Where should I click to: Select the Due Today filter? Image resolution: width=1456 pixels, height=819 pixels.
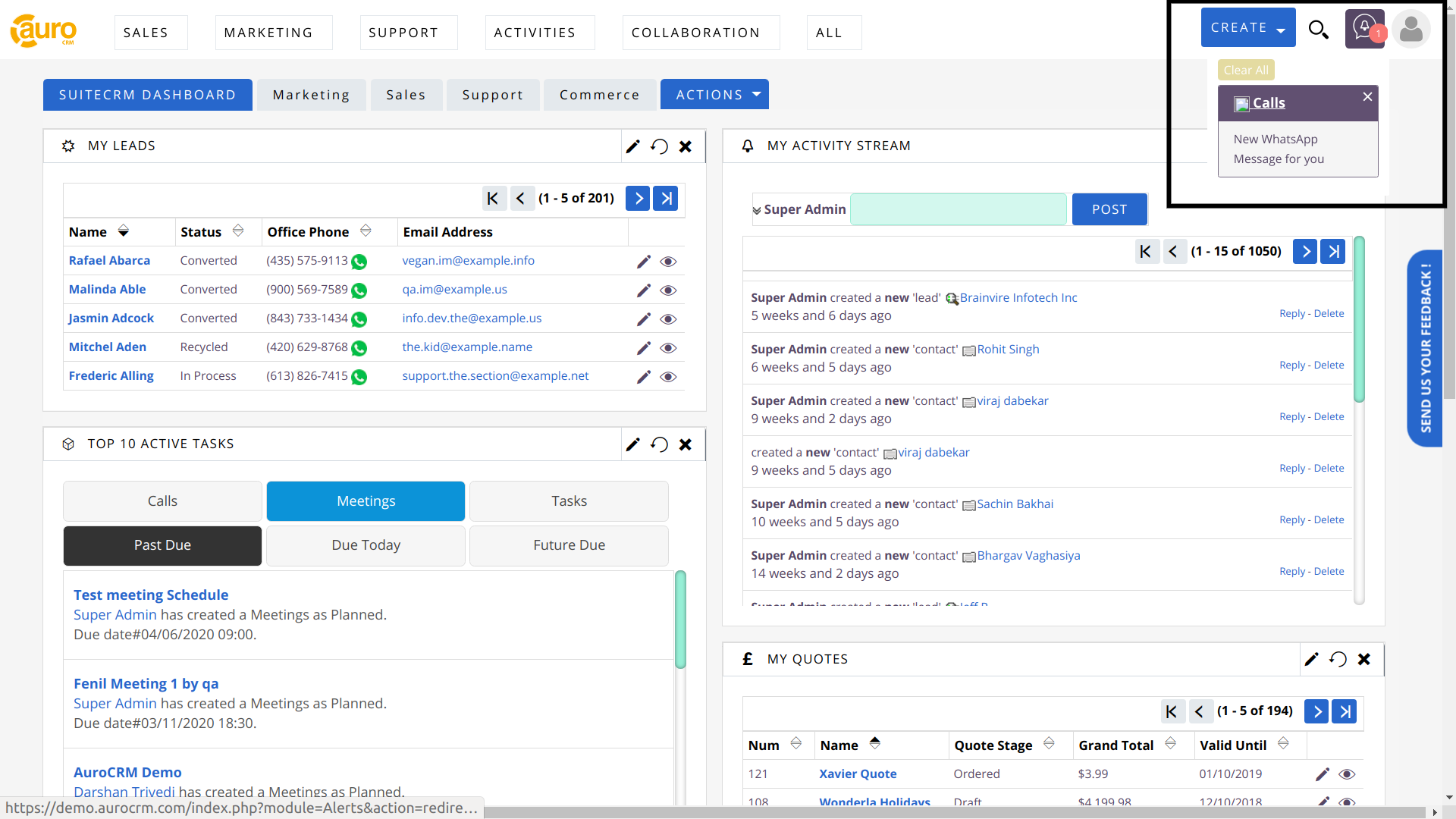(366, 546)
